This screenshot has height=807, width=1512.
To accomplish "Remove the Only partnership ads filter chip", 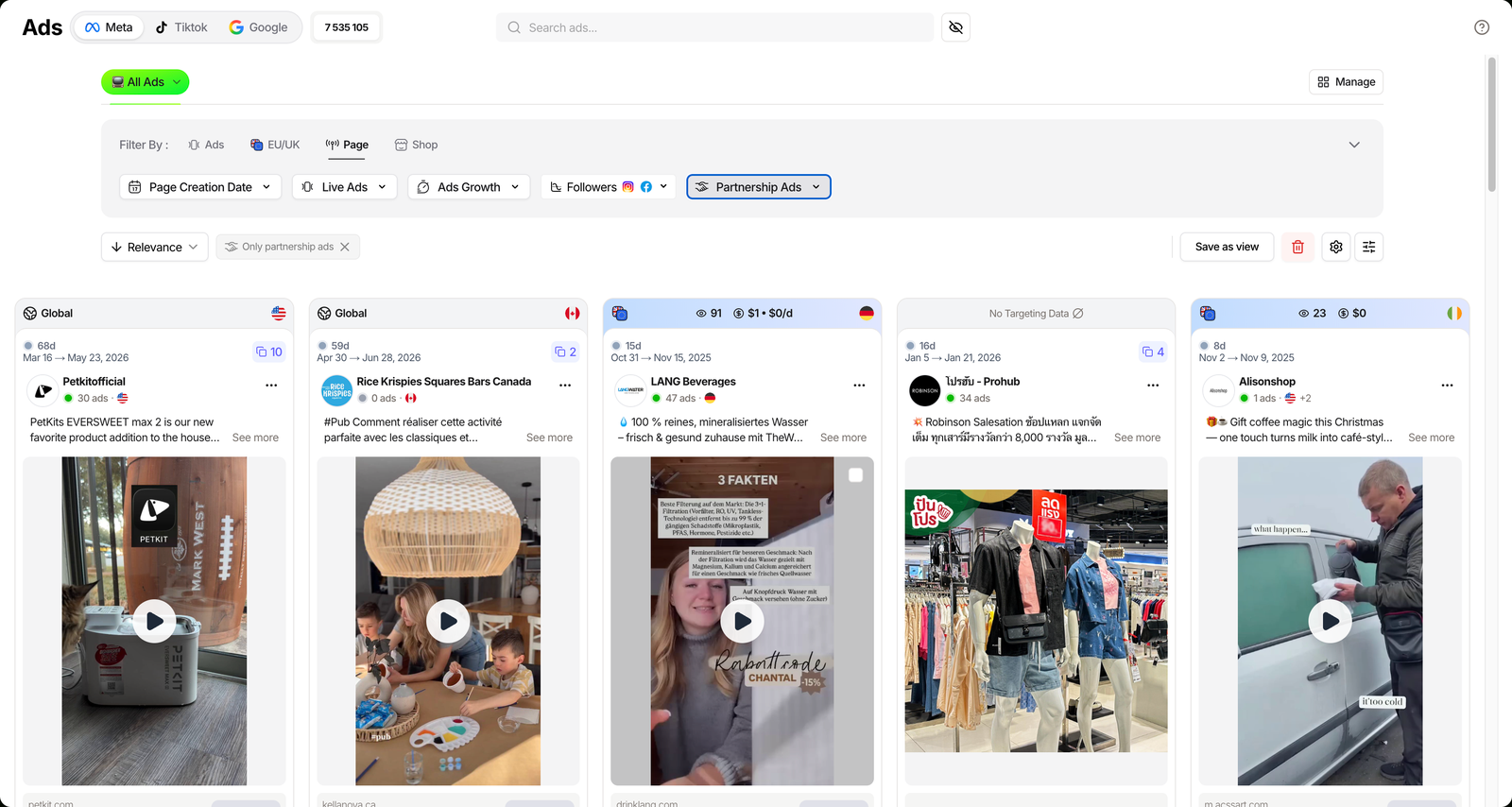I will click(x=345, y=247).
